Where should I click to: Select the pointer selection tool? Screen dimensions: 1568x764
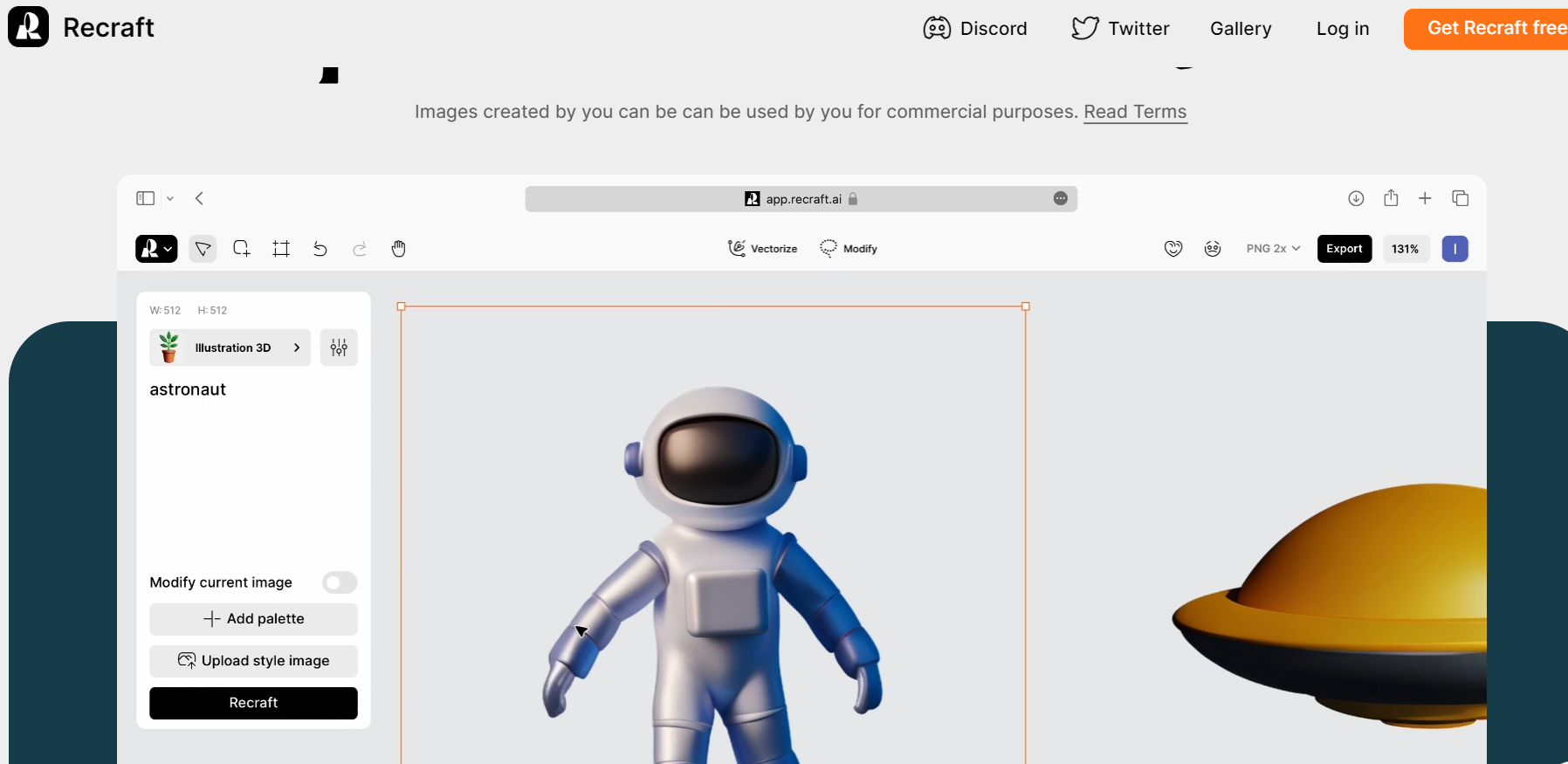coord(203,249)
